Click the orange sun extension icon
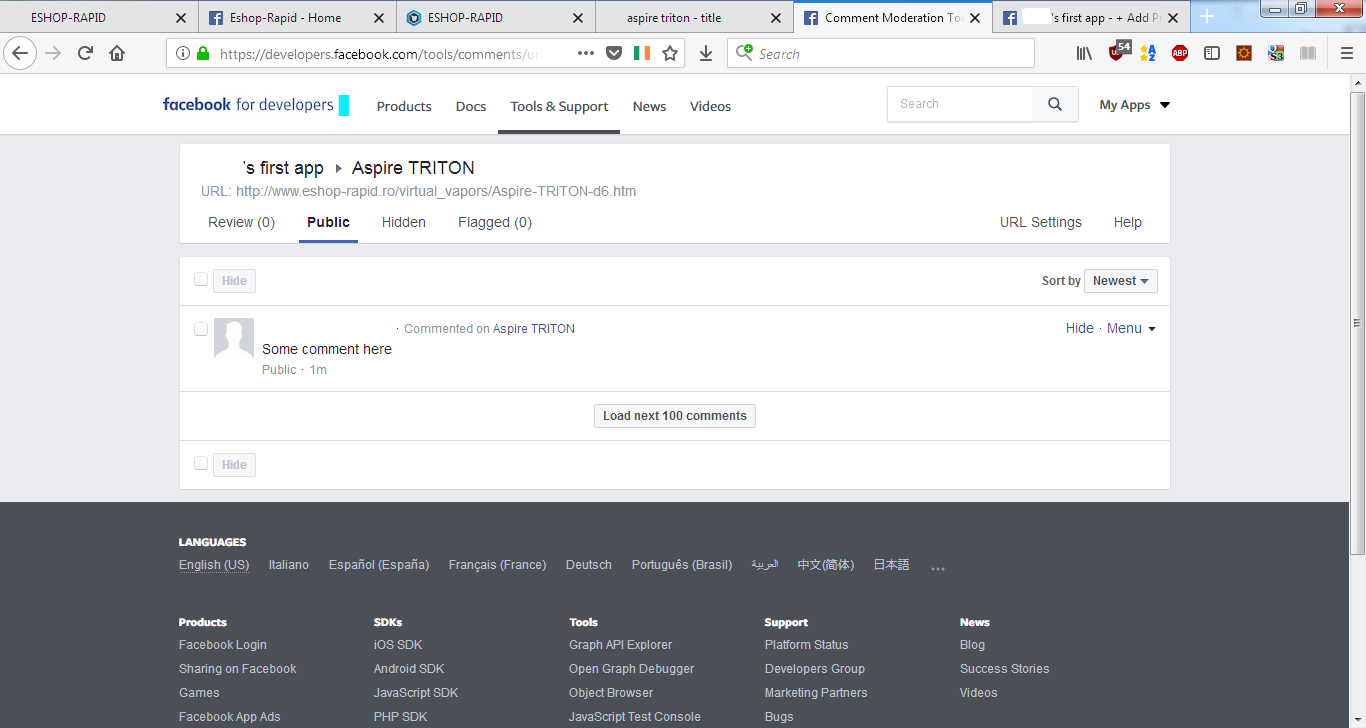The height and width of the screenshot is (728, 1366). (x=1244, y=54)
